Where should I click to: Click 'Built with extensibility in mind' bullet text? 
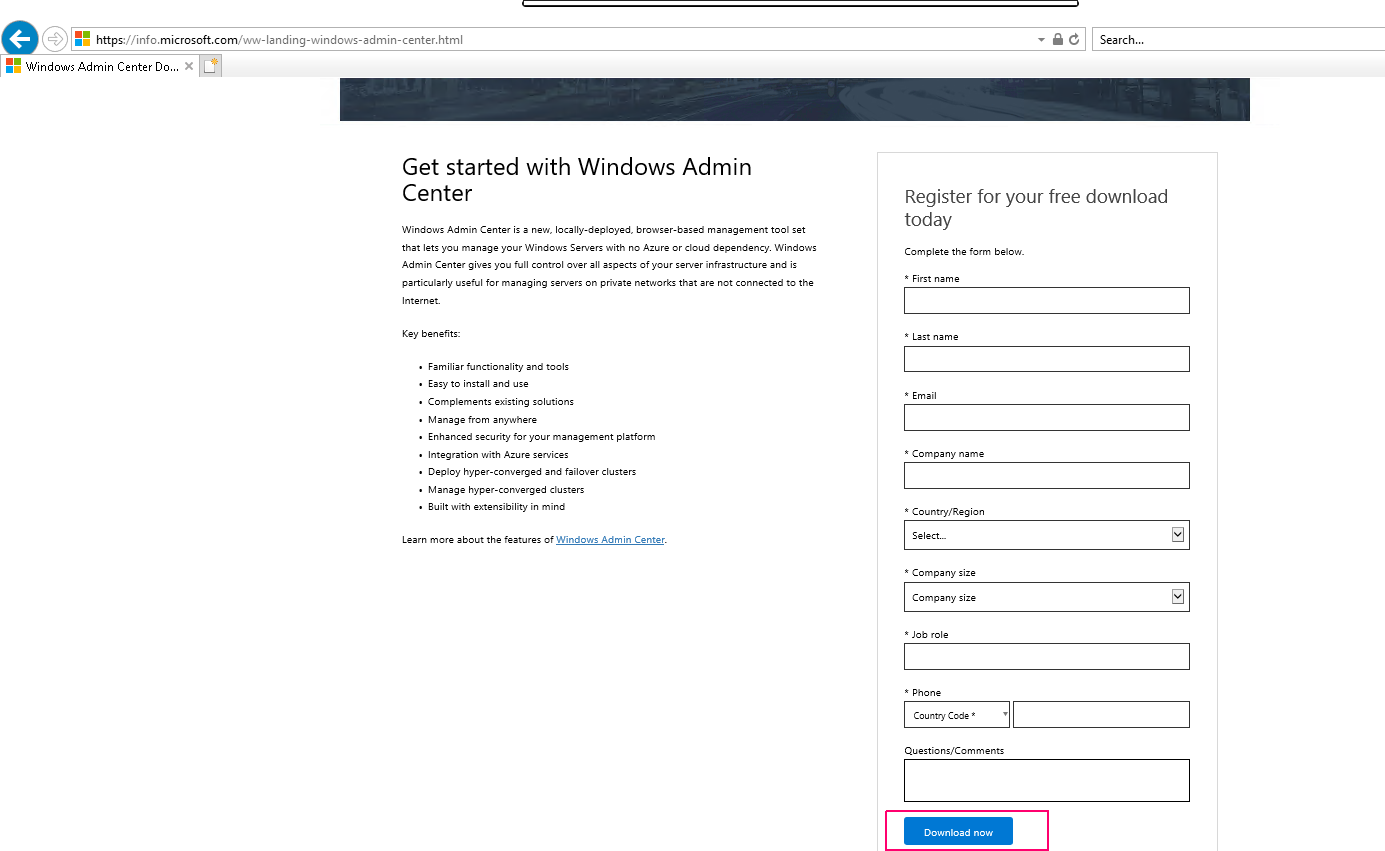coord(497,507)
